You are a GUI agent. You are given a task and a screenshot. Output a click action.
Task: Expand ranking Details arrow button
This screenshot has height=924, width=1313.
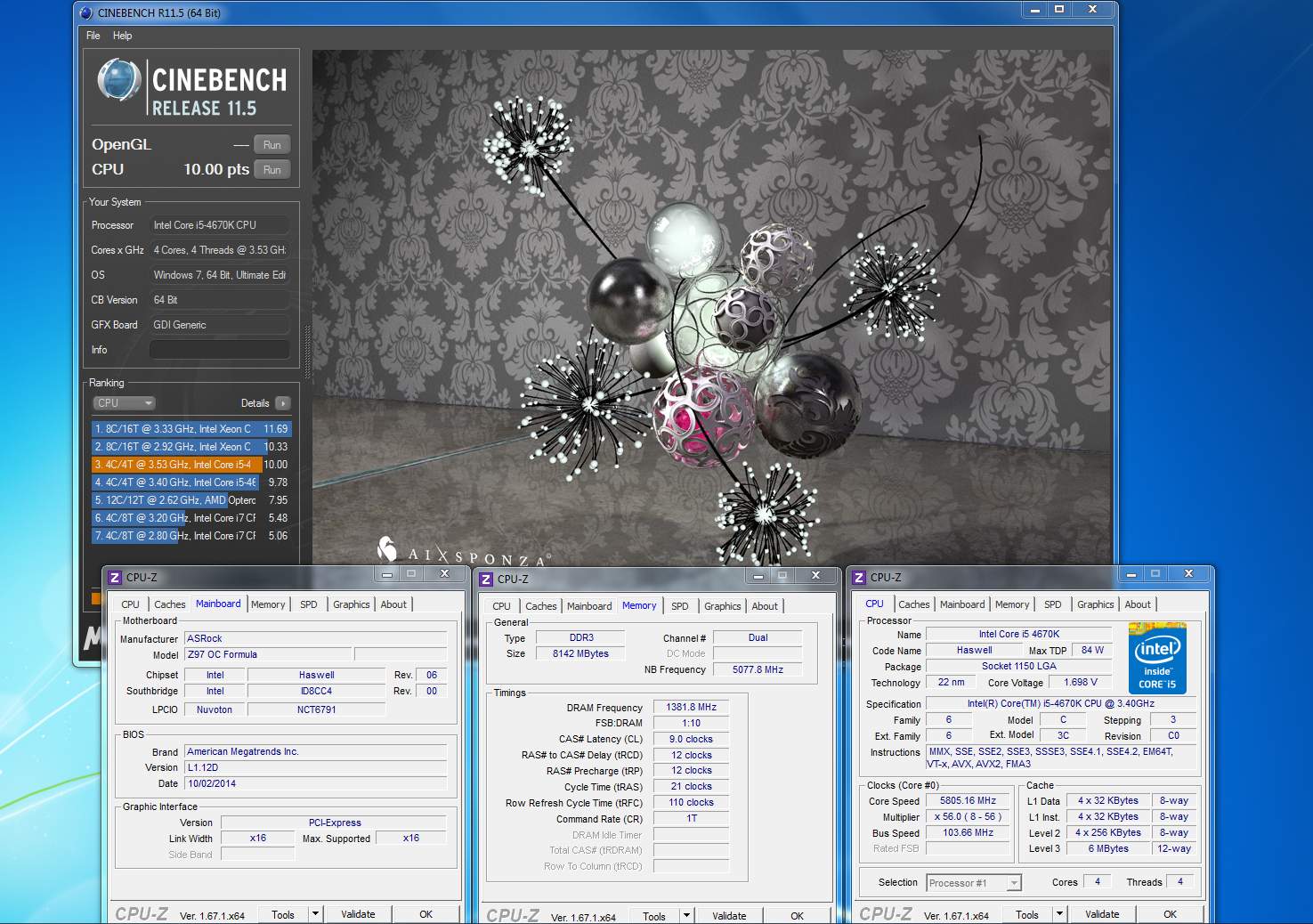pyautogui.click(x=283, y=403)
